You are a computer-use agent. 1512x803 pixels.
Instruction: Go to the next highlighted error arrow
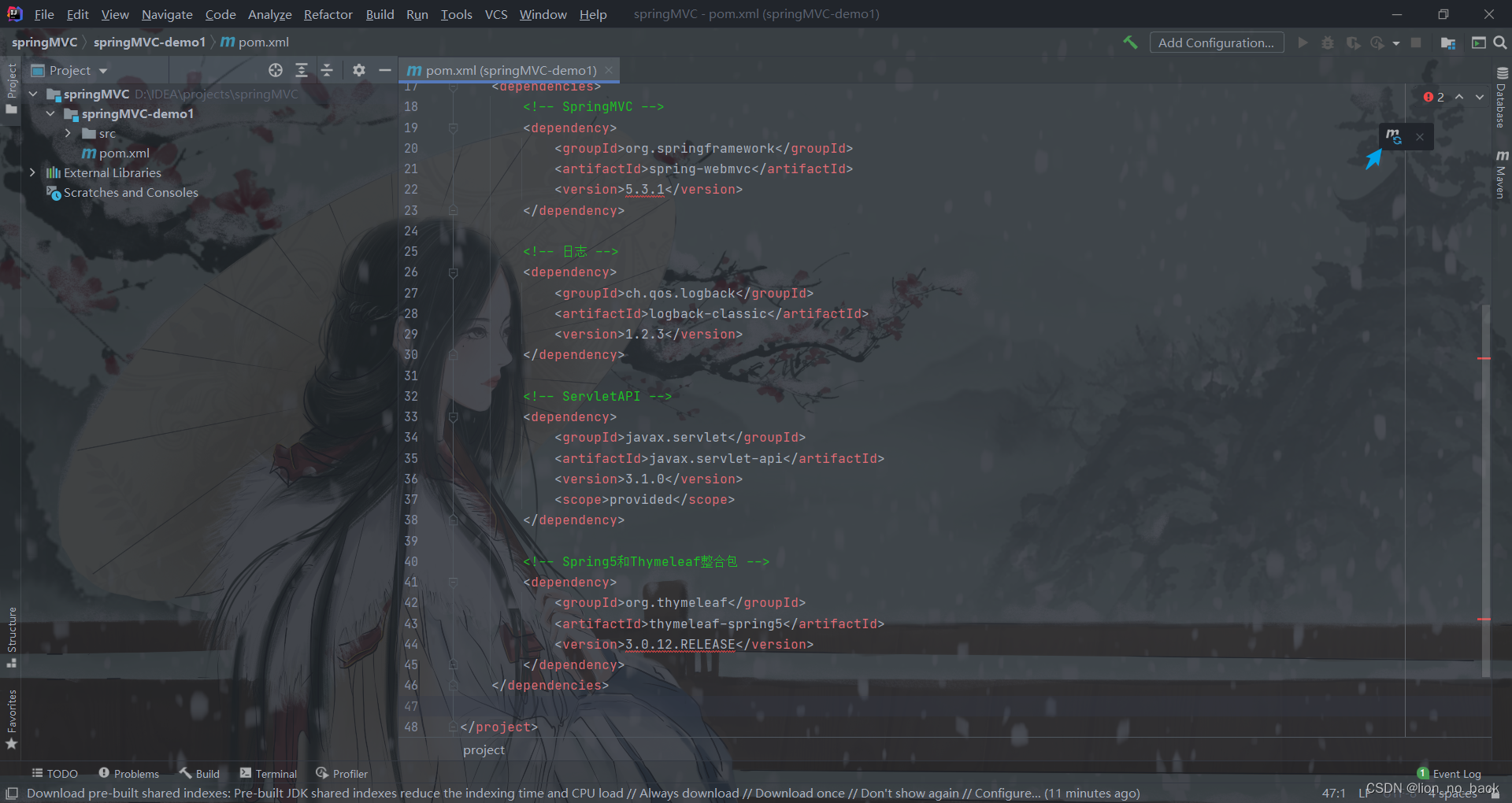click(1480, 97)
